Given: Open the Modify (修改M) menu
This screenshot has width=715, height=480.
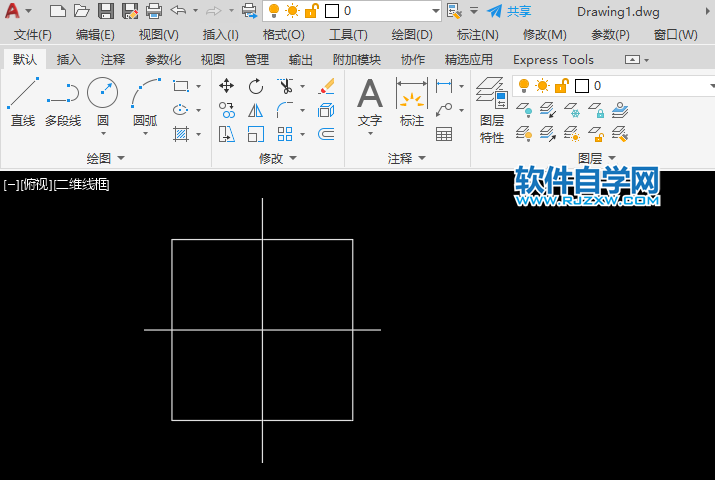Looking at the screenshot, I should [x=544, y=35].
